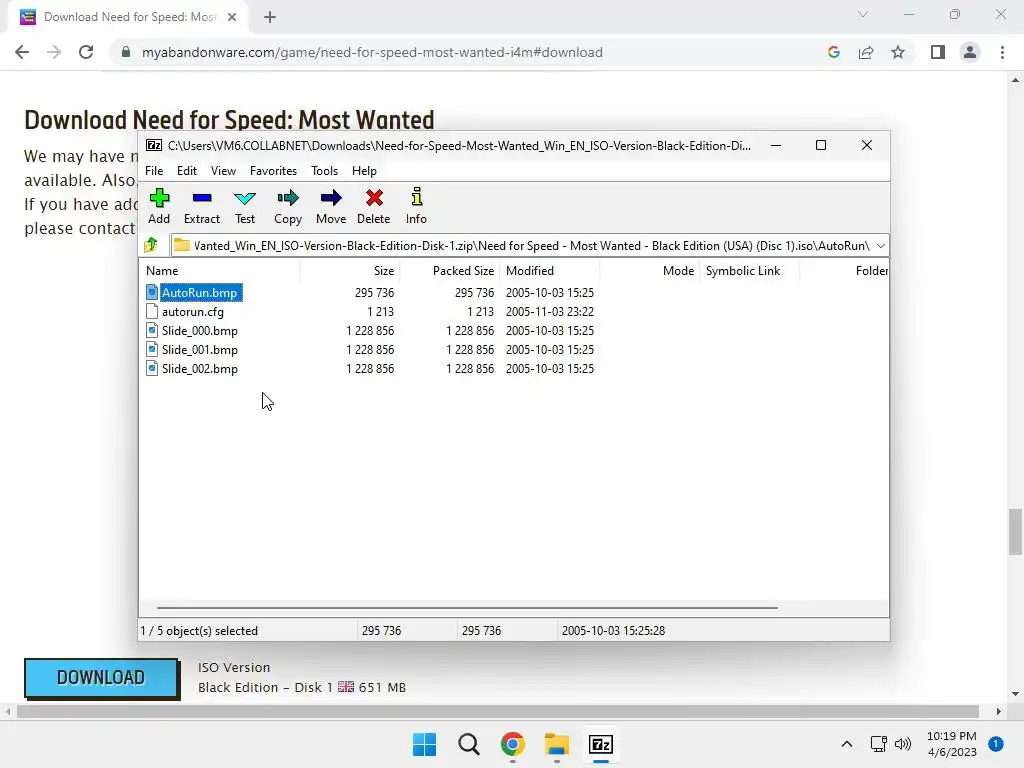Image resolution: width=1024 pixels, height=768 pixels.
Task: Click the AutoRun.bmp file icon
Action: pyautogui.click(x=152, y=292)
